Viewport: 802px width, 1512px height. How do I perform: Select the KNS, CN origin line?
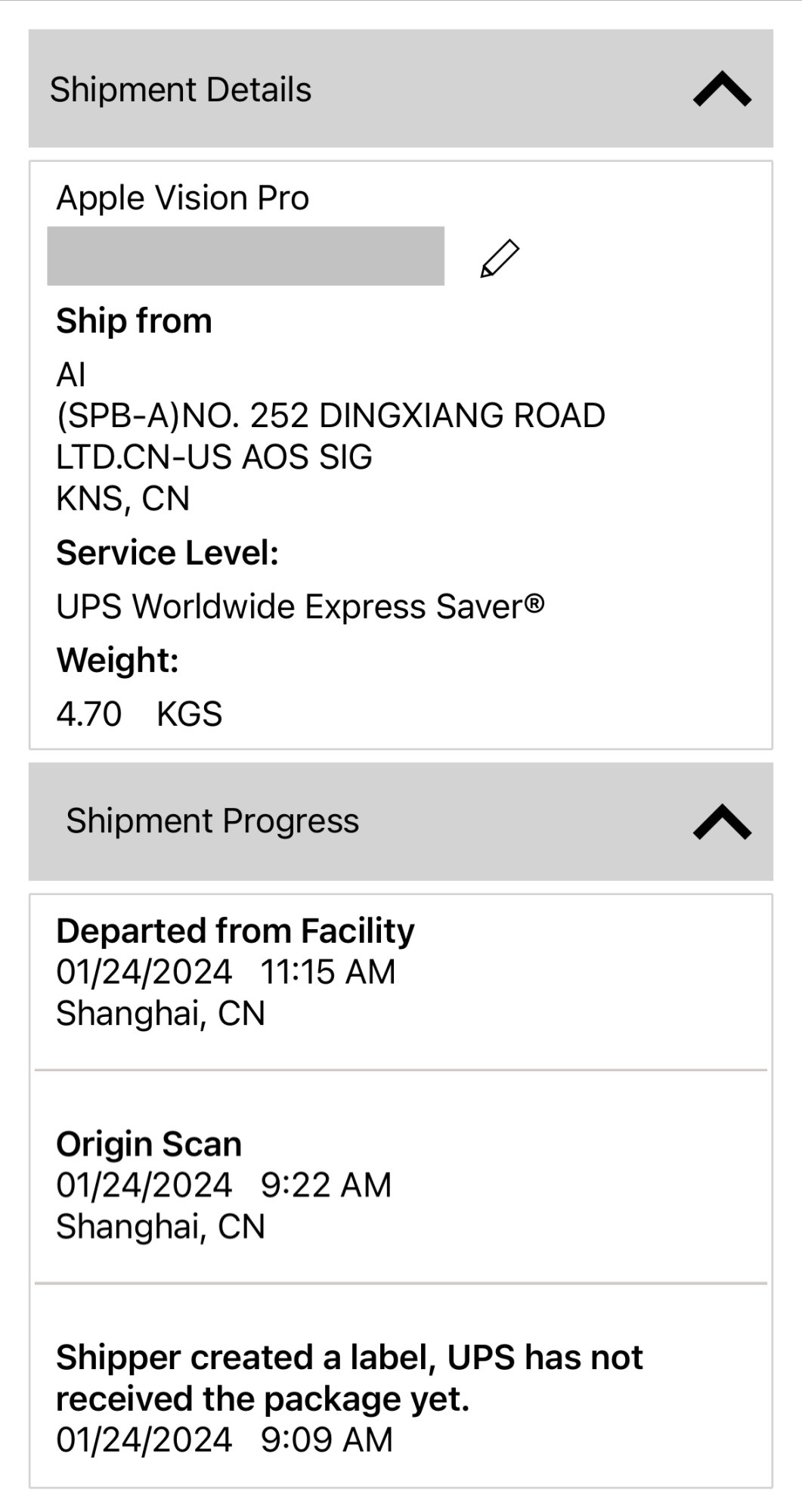123,499
